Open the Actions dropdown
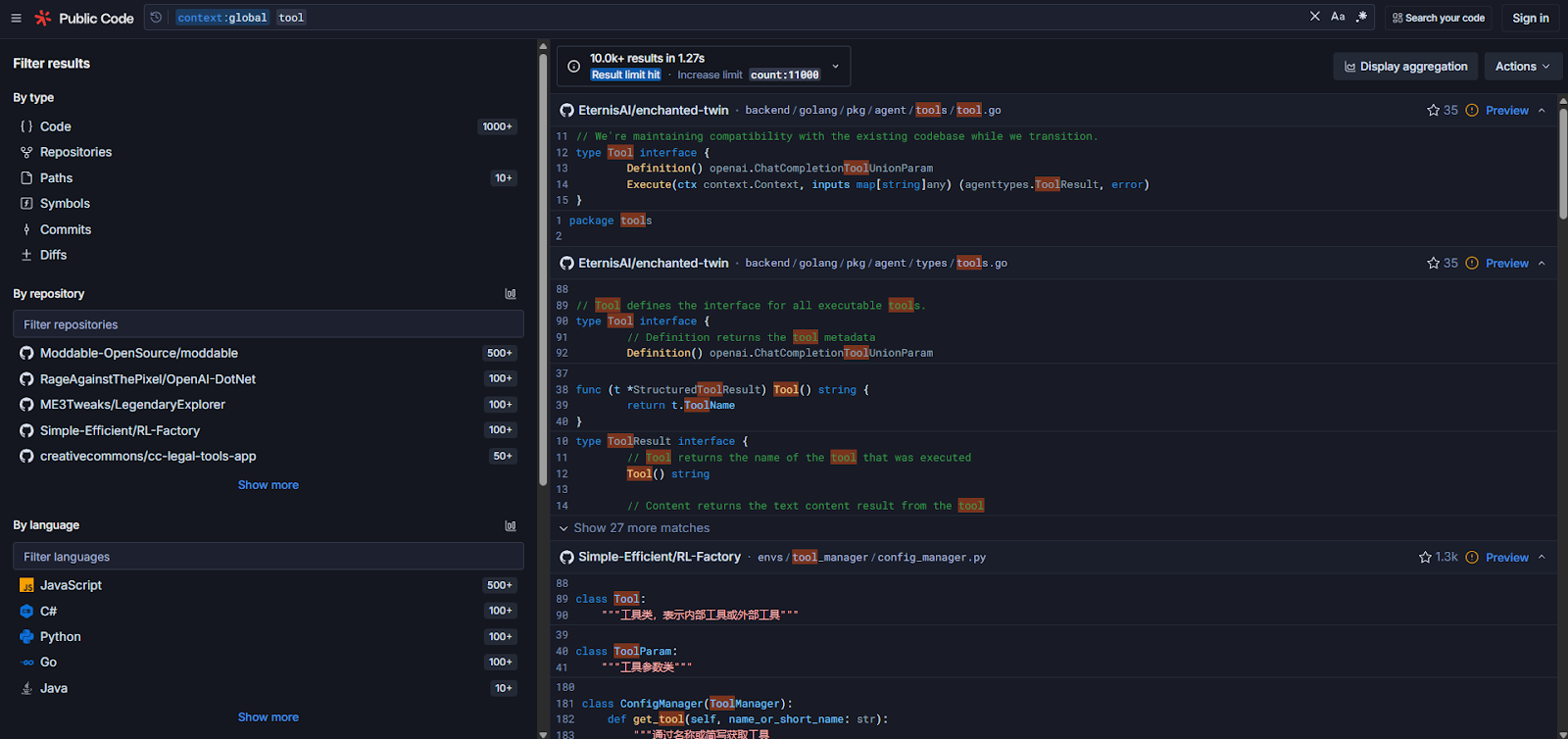 pyautogui.click(x=1523, y=67)
